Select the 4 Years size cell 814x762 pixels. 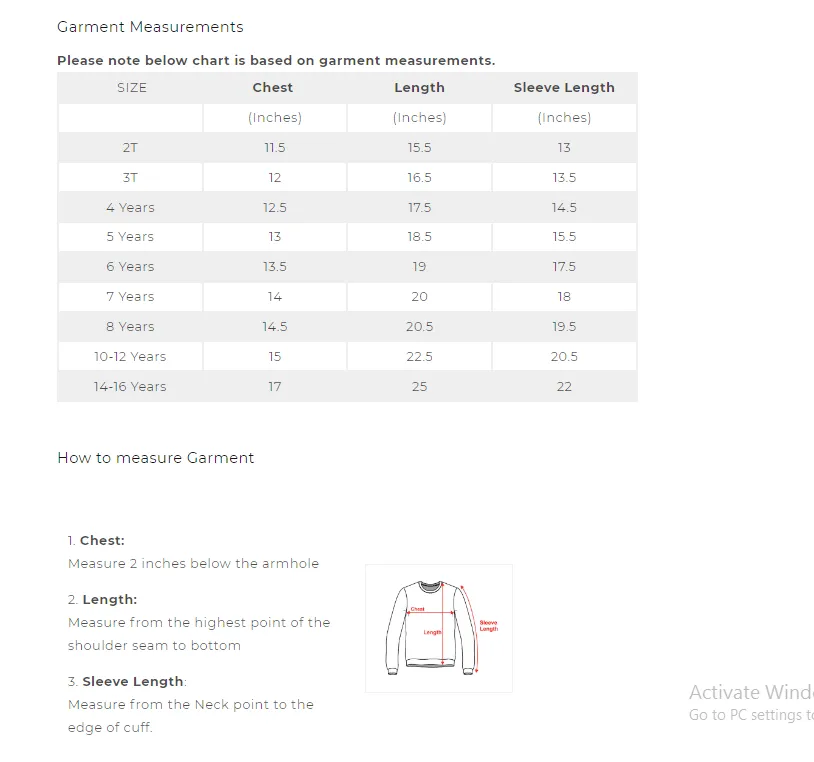(x=130, y=208)
